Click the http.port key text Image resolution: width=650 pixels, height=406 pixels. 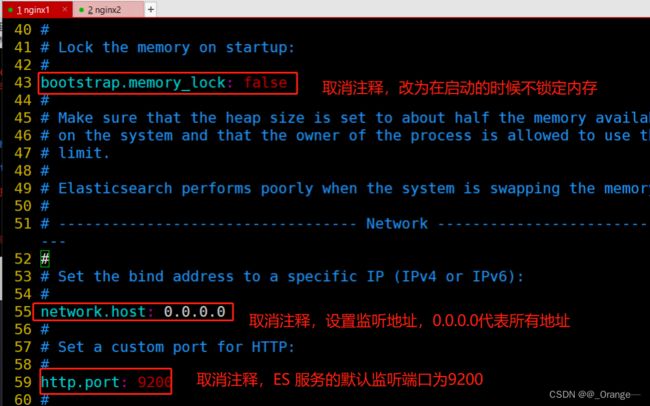click(x=80, y=382)
